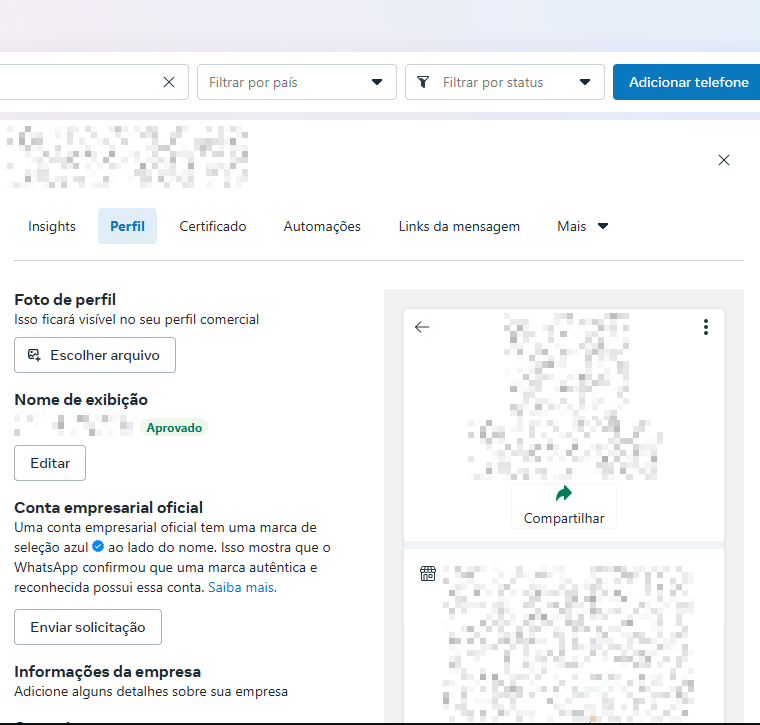
Task: Open the Filtrar por país dropdown
Action: (x=296, y=82)
